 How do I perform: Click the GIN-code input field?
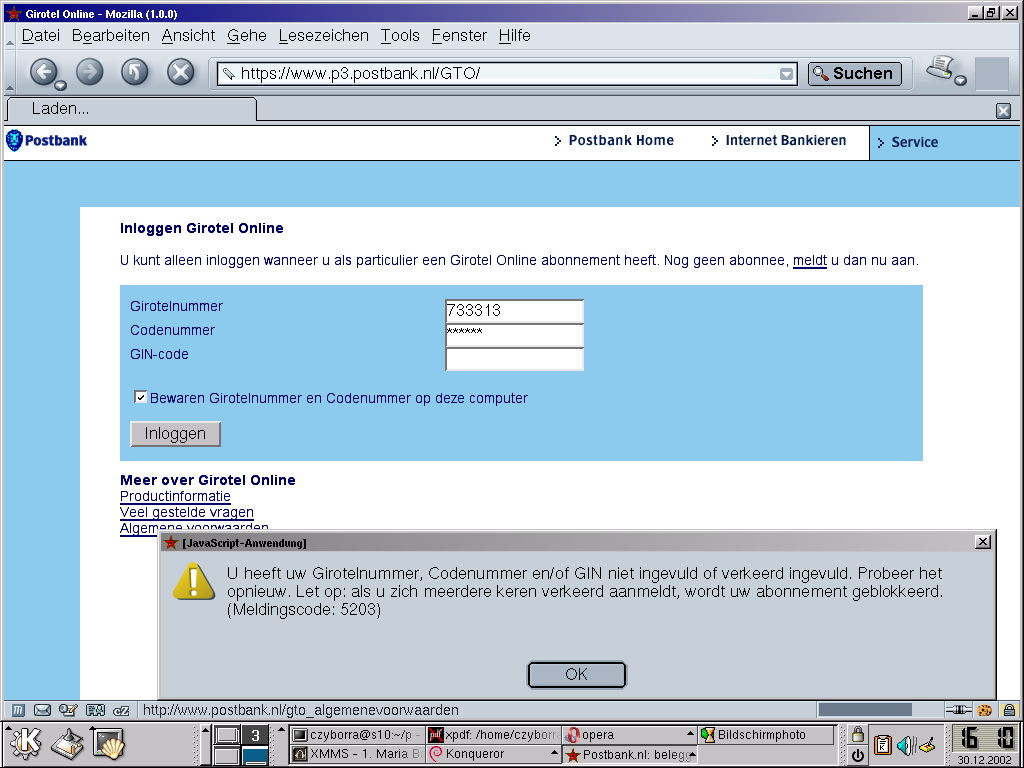[514, 359]
